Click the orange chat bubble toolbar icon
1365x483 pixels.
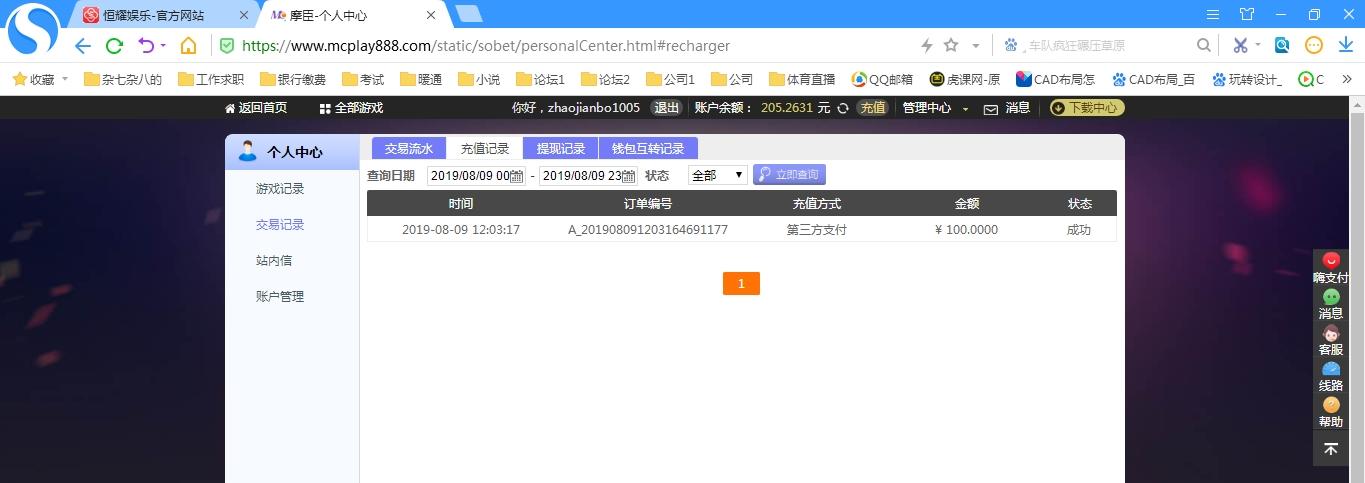coord(1314,46)
